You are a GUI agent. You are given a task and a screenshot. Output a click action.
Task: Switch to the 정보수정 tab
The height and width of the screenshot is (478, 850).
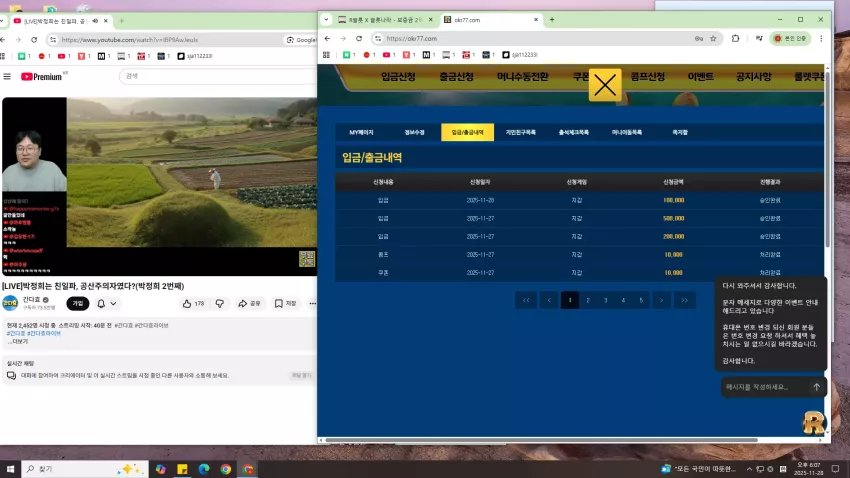(x=415, y=132)
